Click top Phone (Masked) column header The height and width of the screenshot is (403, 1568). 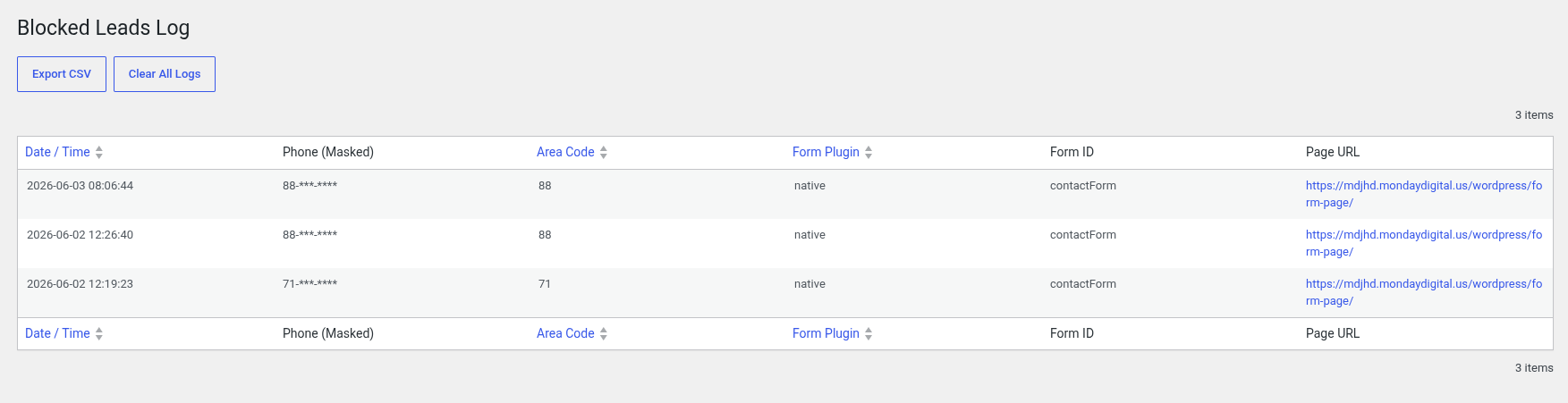pos(328,152)
